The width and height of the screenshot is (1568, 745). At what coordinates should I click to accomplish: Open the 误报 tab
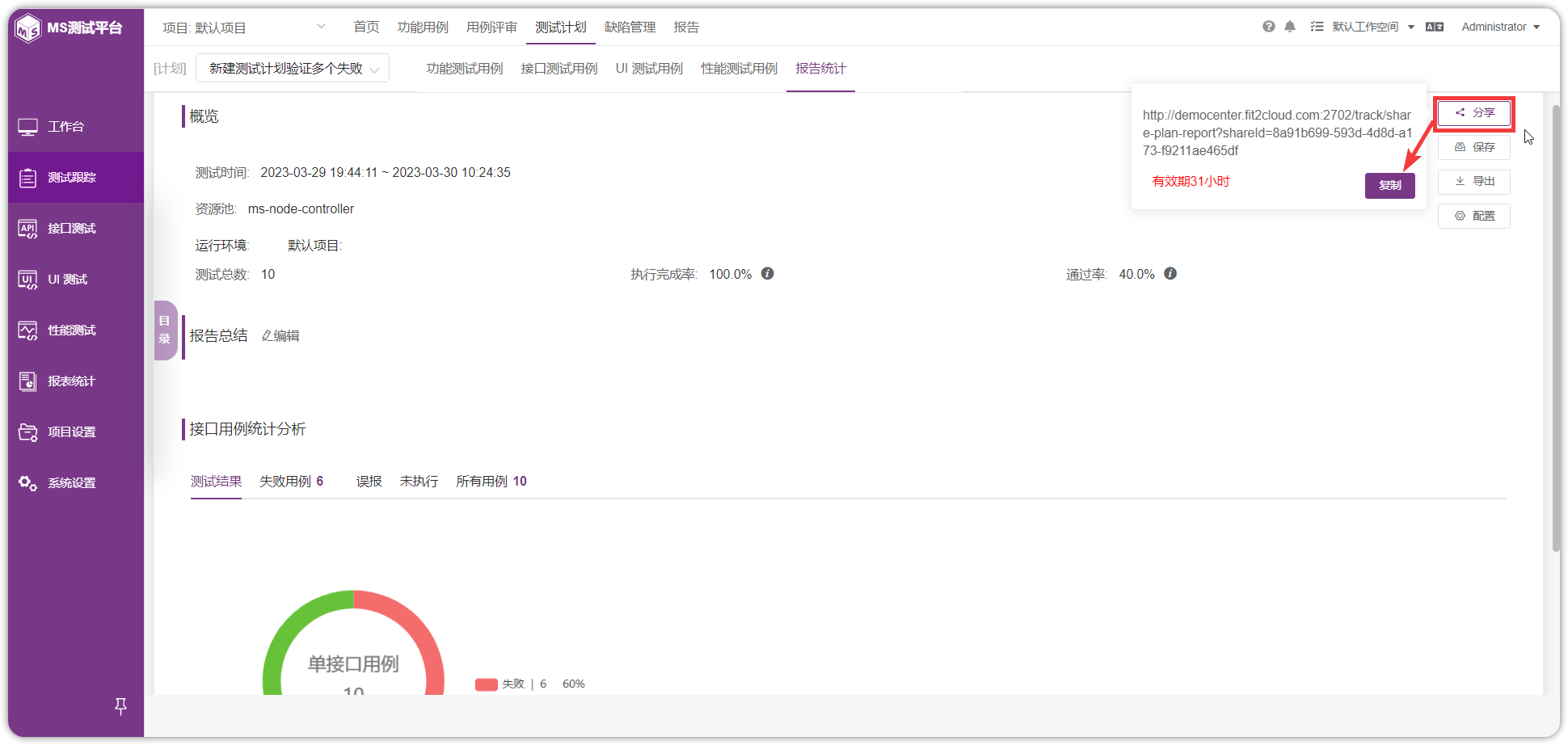pos(369,482)
